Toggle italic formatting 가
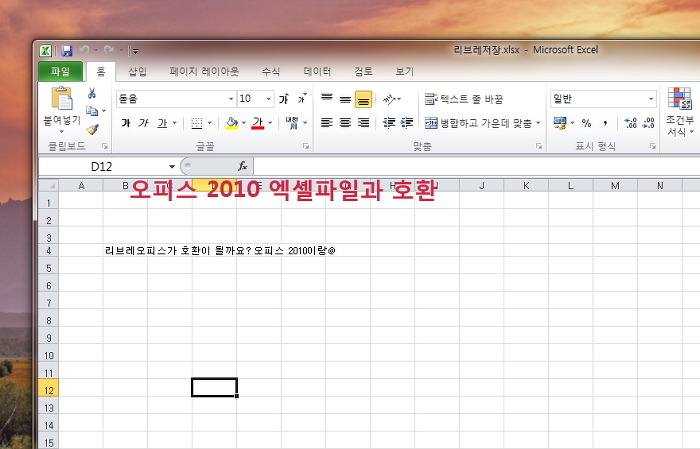 [x=143, y=123]
